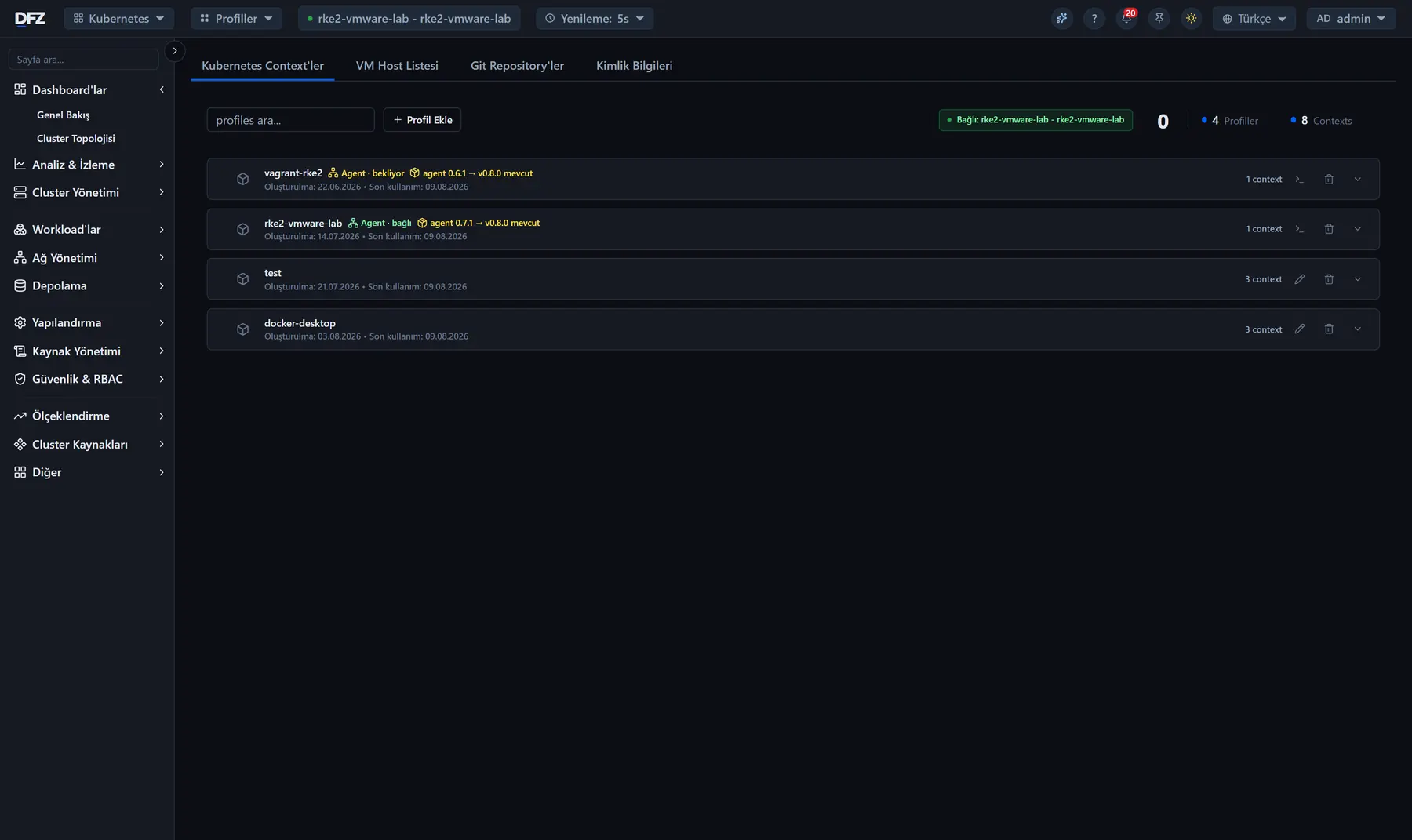Collapse the Dashboard'lar sidebar section
The height and width of the screenshot is (840, 1412).
(87, 89)
